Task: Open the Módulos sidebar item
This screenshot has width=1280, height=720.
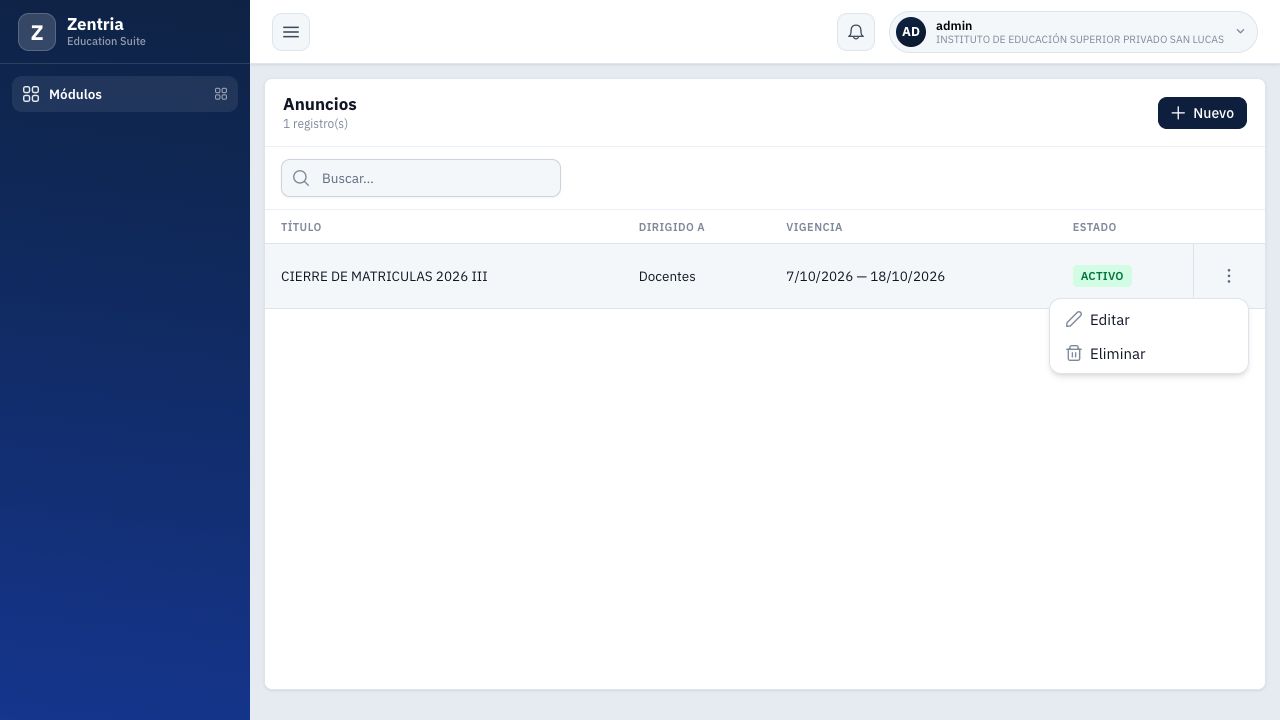Action: (125, 94)
